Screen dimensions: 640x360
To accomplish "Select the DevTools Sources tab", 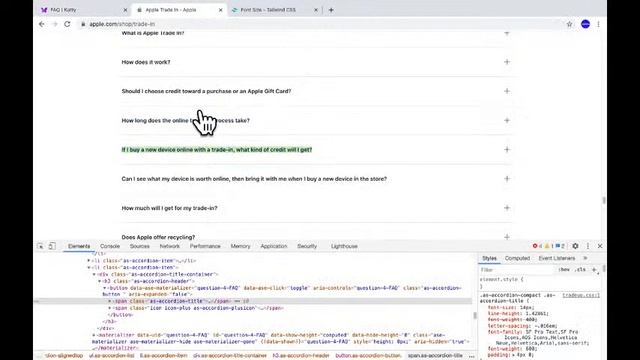I will (140, 246).
